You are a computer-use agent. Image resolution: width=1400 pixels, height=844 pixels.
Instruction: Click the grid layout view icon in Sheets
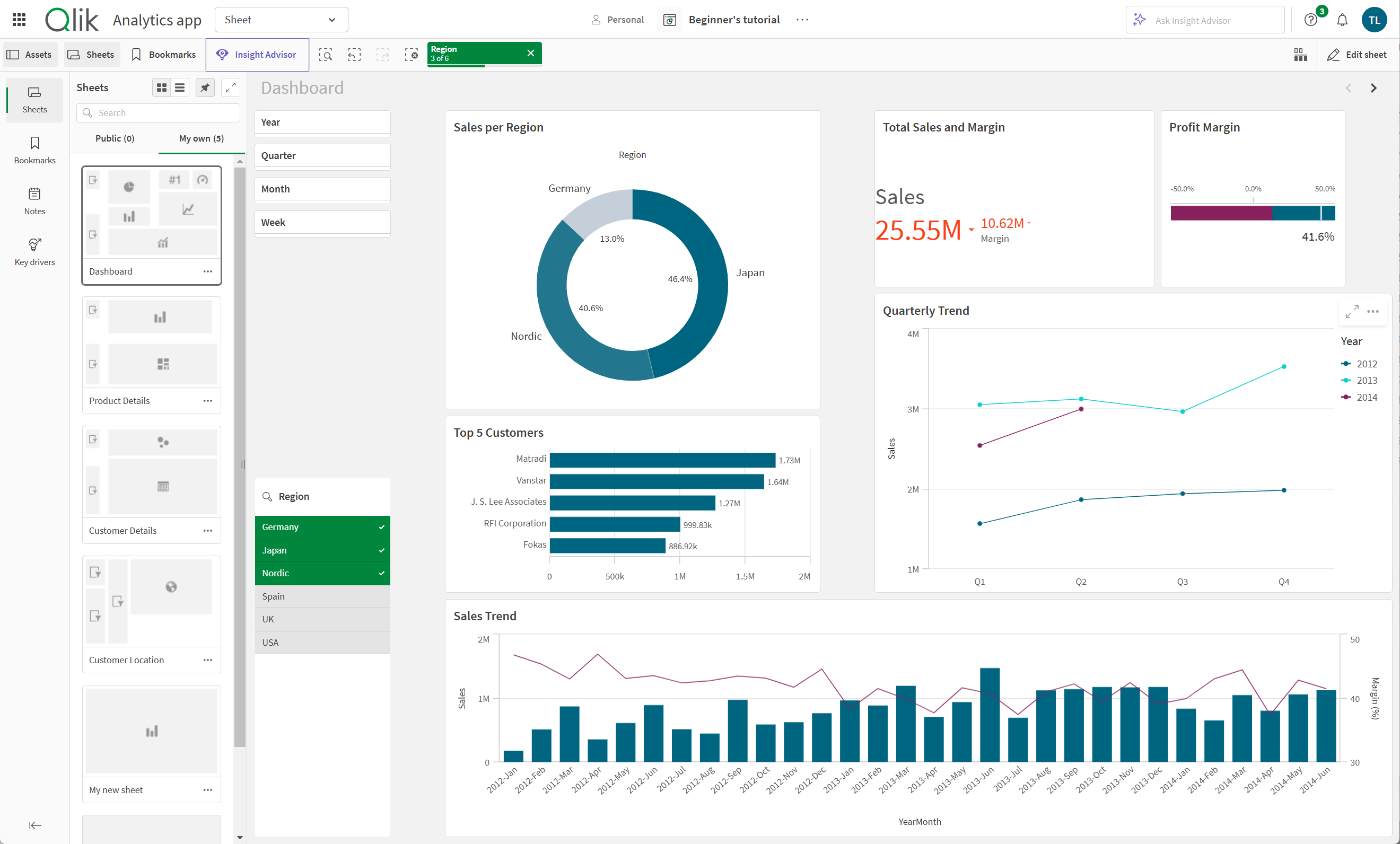click(x=160, y=88)
